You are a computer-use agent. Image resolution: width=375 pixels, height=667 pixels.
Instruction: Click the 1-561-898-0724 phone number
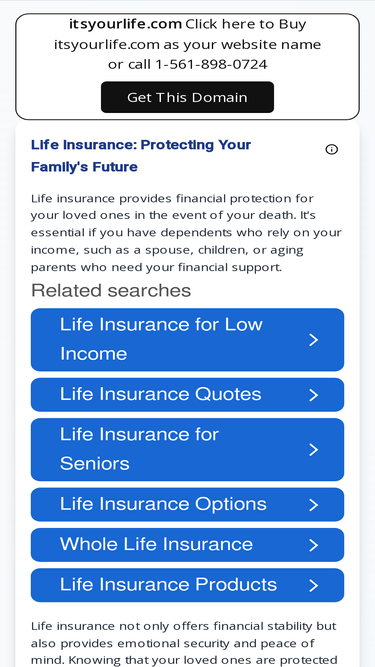[x=211, y=64]
